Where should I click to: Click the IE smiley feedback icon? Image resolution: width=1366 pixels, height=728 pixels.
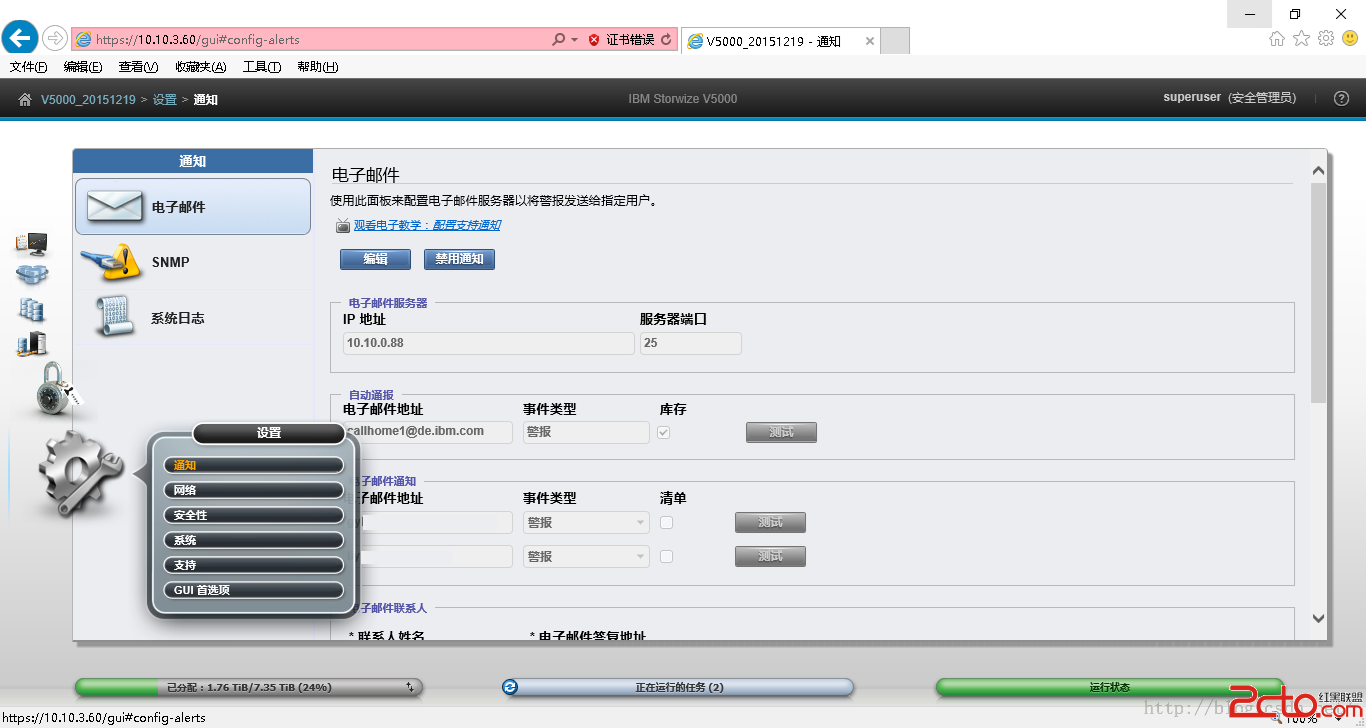click(1350, 39)
